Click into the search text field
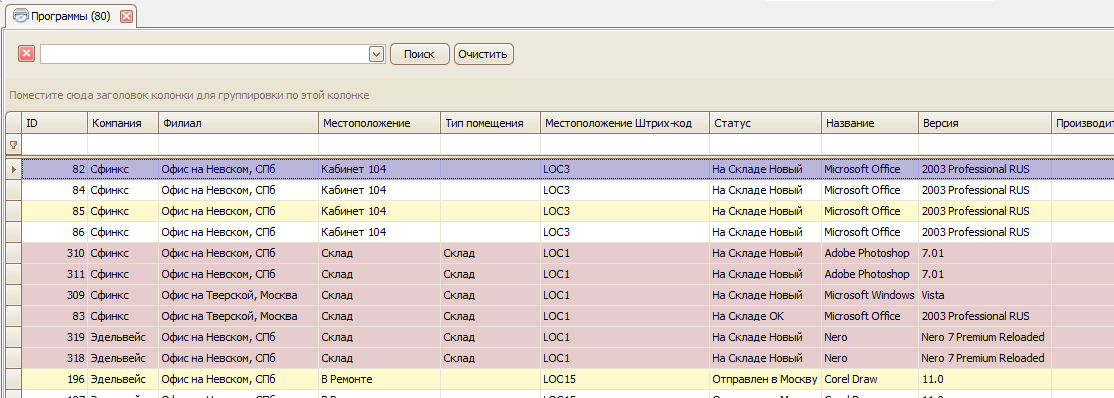1114x398 pixels. click(205, 53)
